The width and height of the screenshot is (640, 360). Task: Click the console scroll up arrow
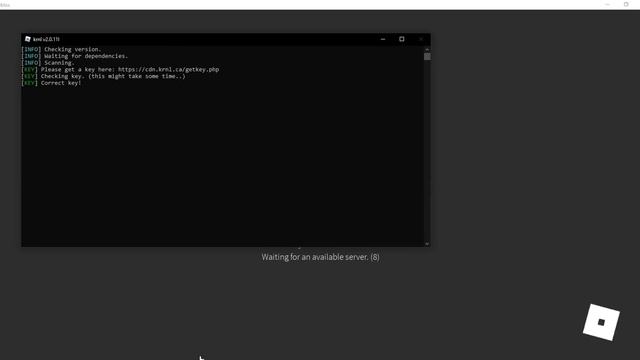pos(427,49)
